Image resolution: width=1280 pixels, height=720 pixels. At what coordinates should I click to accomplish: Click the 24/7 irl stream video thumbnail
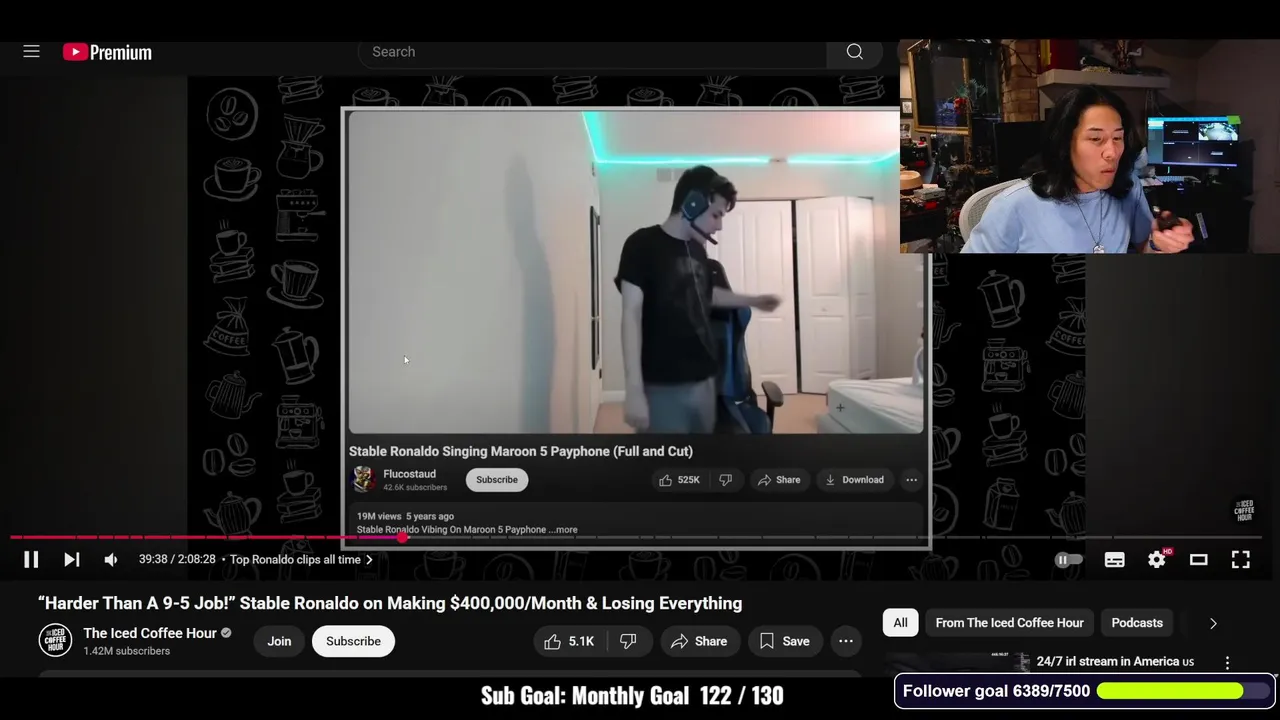(958, 663)
